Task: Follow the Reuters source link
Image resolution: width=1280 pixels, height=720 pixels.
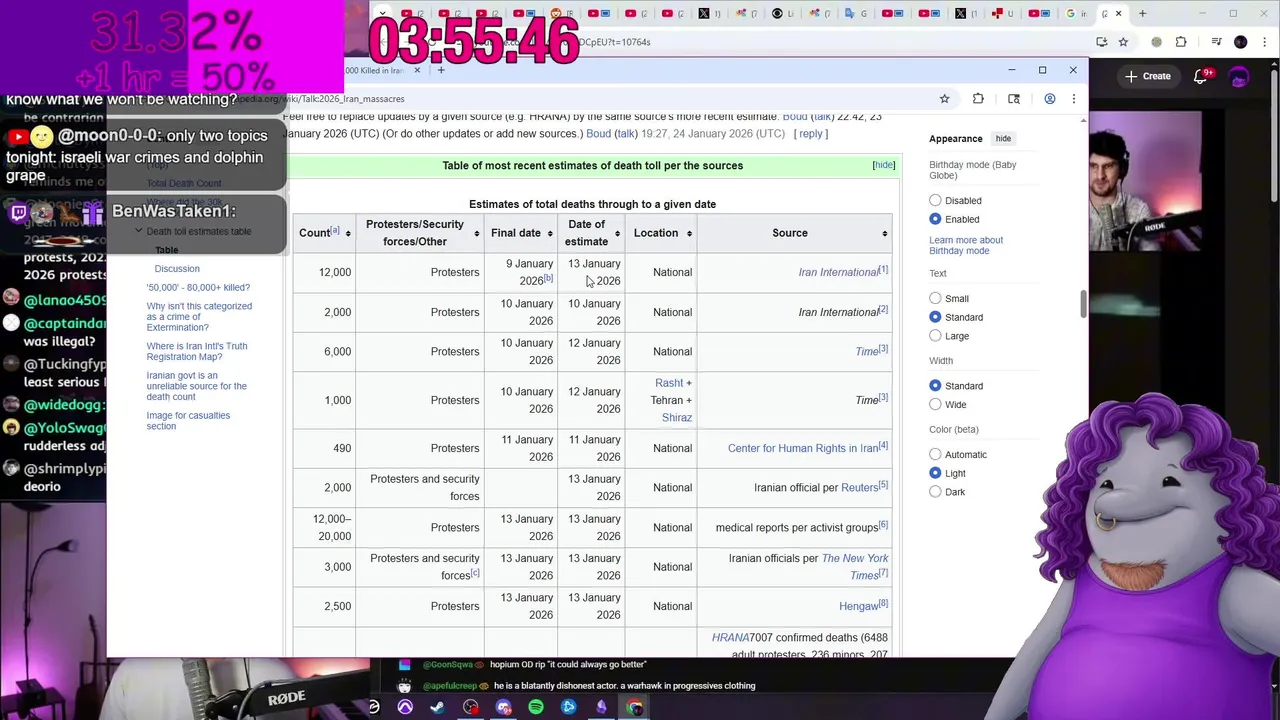Action: click(x=859, y=488)
